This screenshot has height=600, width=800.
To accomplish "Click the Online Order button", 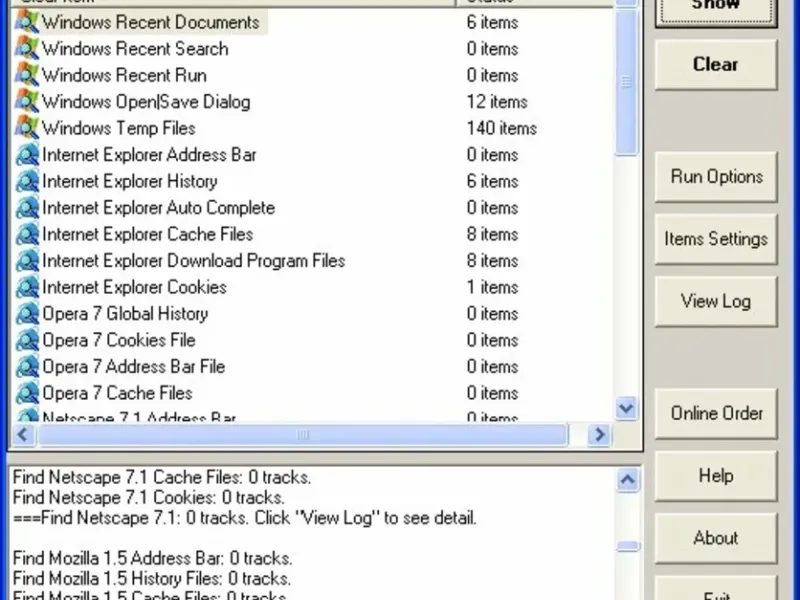I will [x=716, y=413].
